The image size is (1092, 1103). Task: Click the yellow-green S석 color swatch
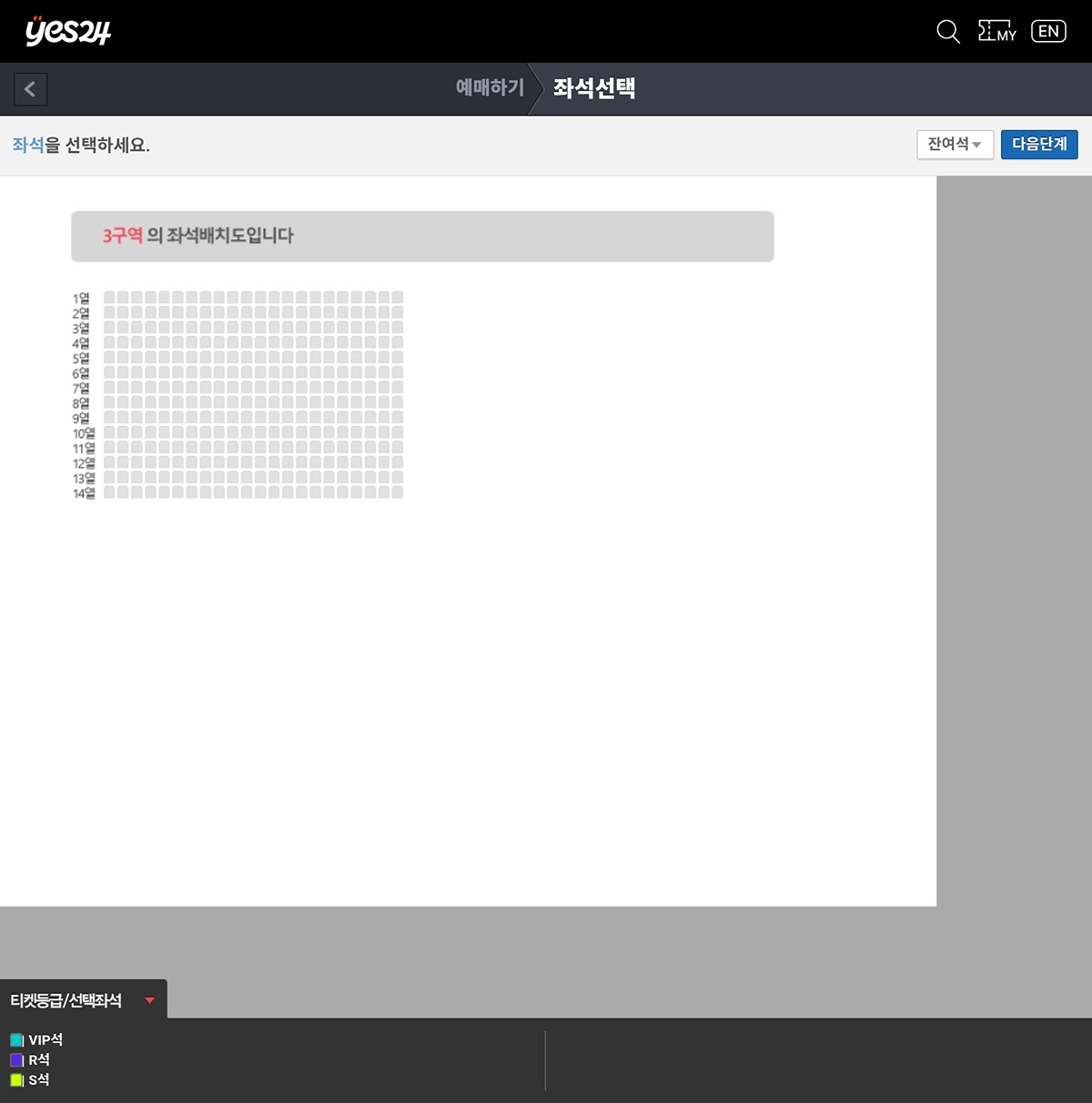(16, 1080)
